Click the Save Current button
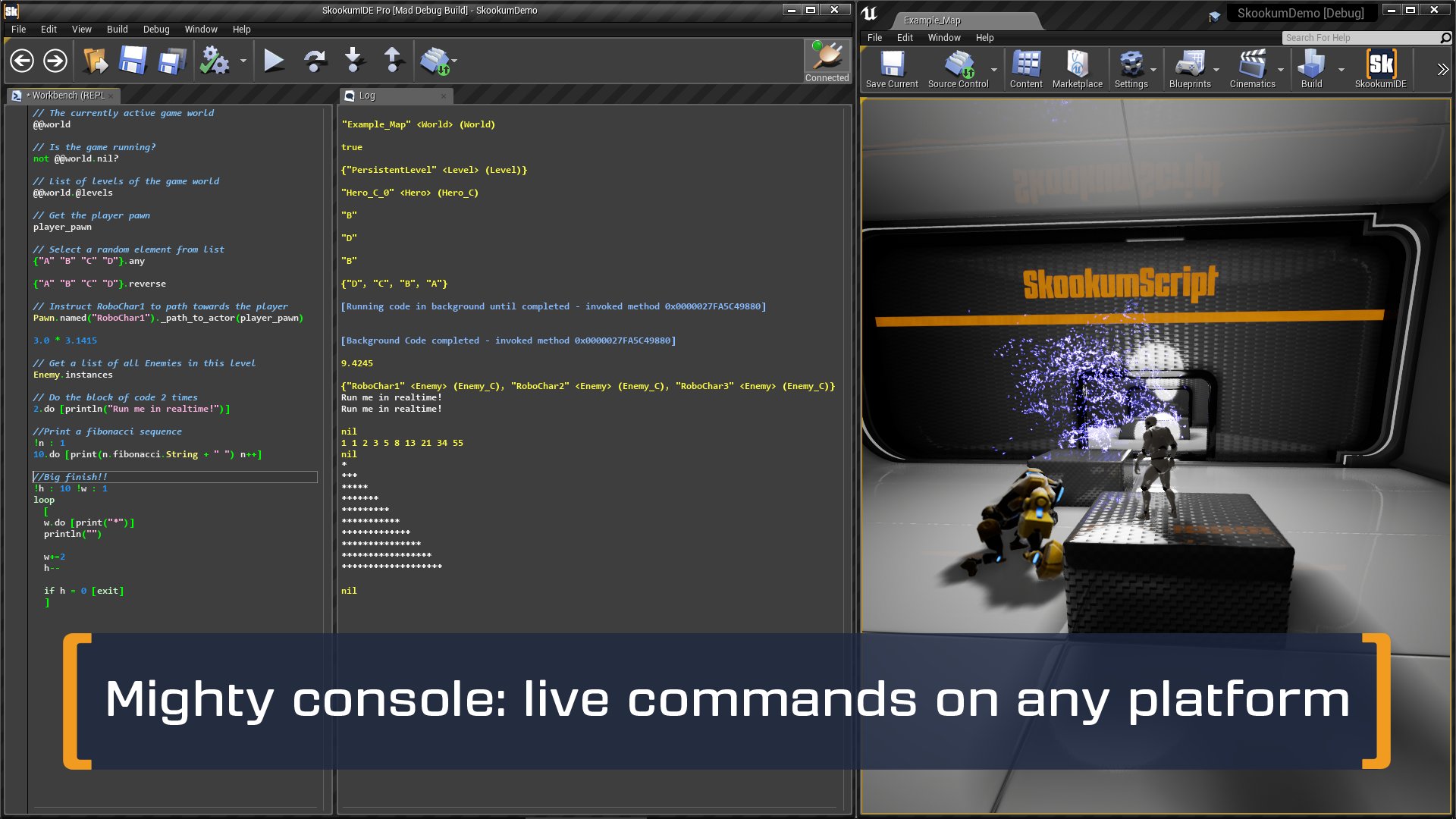 click(892, 69)
